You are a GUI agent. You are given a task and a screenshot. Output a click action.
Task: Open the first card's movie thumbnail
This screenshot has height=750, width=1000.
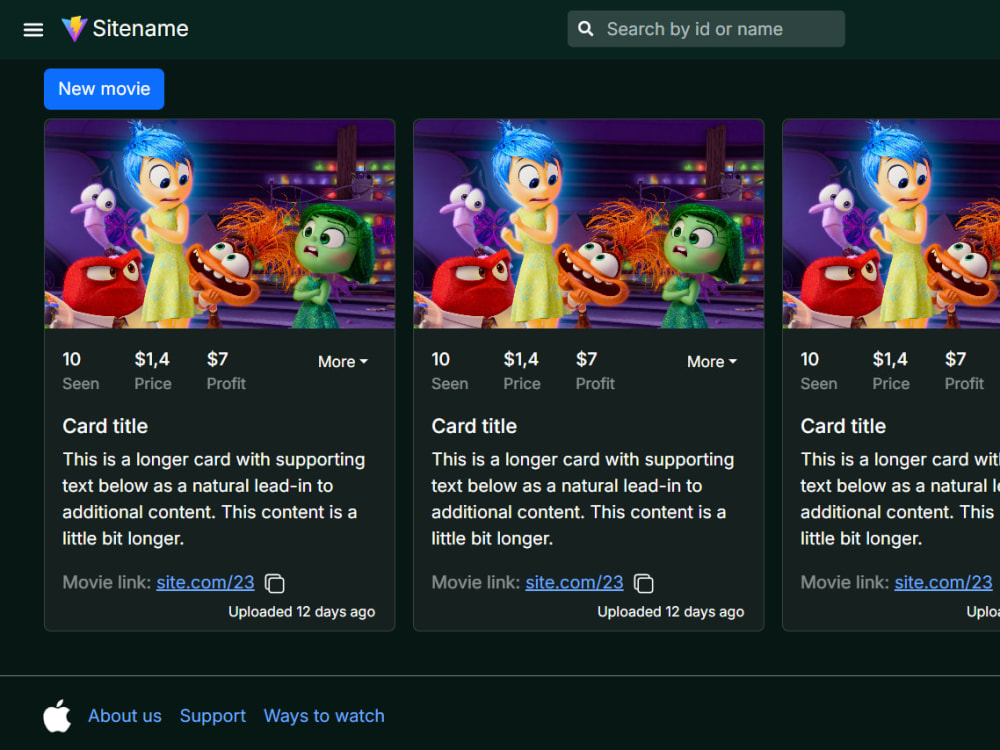[219, 224]
